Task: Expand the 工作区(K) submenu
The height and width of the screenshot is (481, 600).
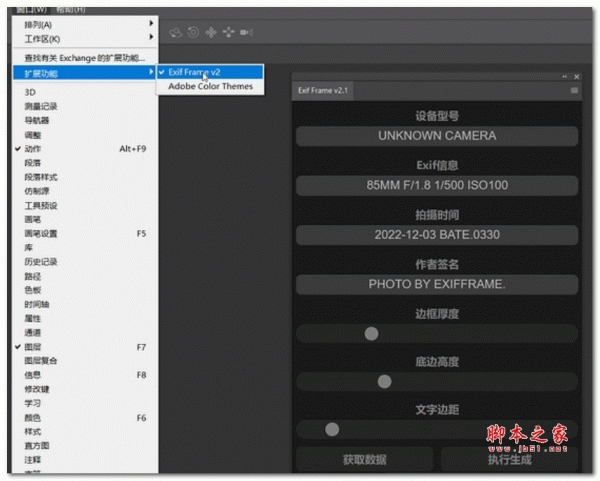Action: coord(85,39)
